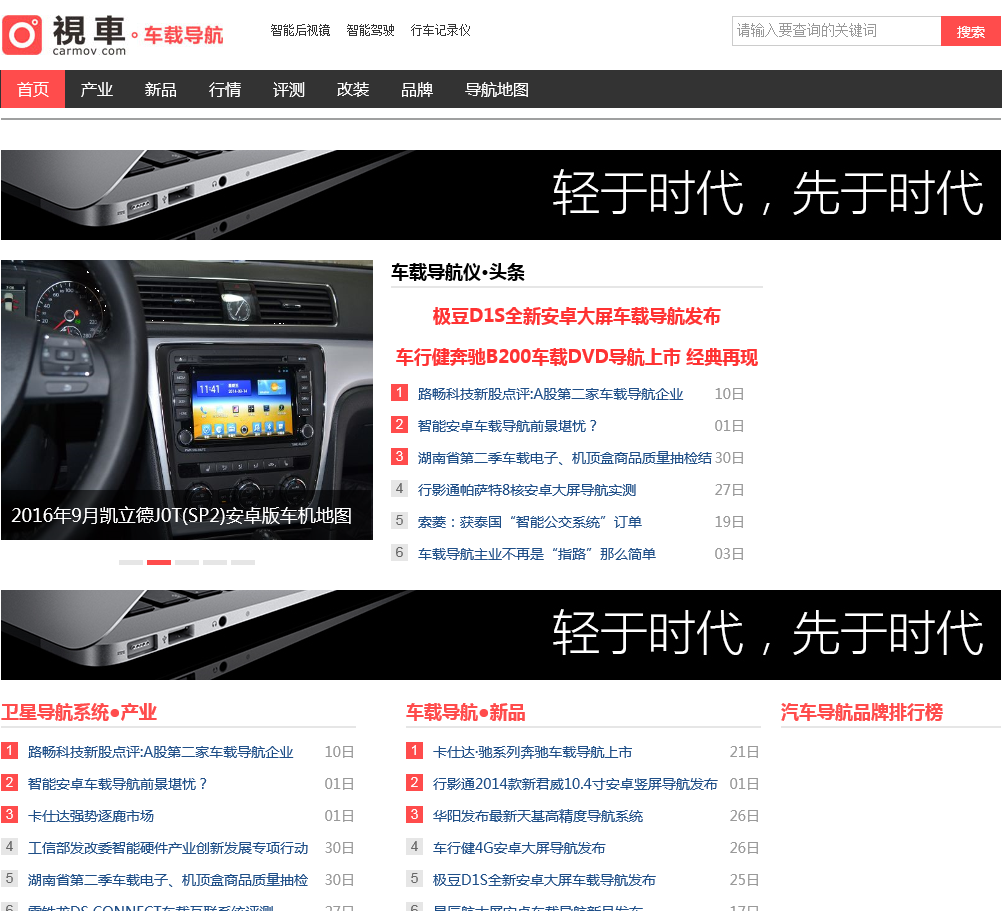Open the 改装 navigation tab
The height and width of the screenshot is (911, 1002).
[353, 89]
